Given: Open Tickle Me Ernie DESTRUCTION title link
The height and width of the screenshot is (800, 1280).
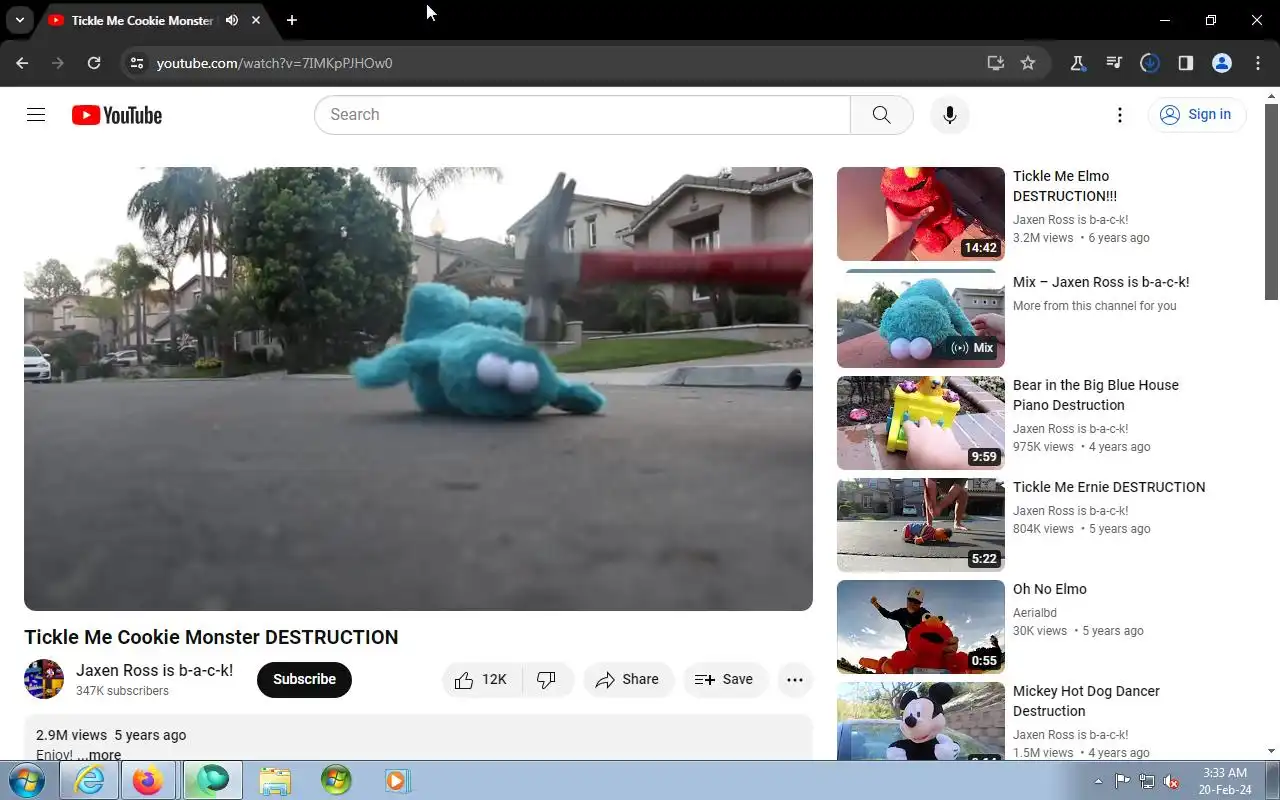Looking at the screenshot, I should click(1109, 487).
